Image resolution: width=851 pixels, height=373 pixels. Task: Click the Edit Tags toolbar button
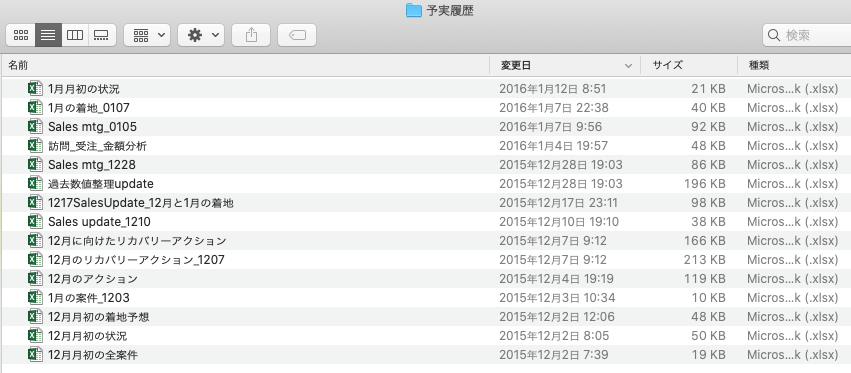click(297, 35)
